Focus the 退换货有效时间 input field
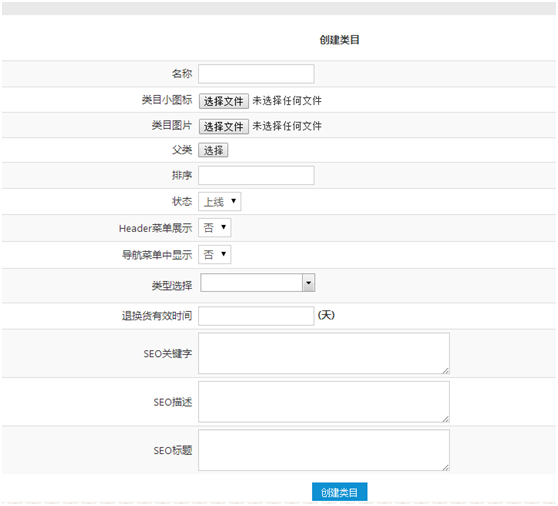558x506 pixels. pos(256,316)
